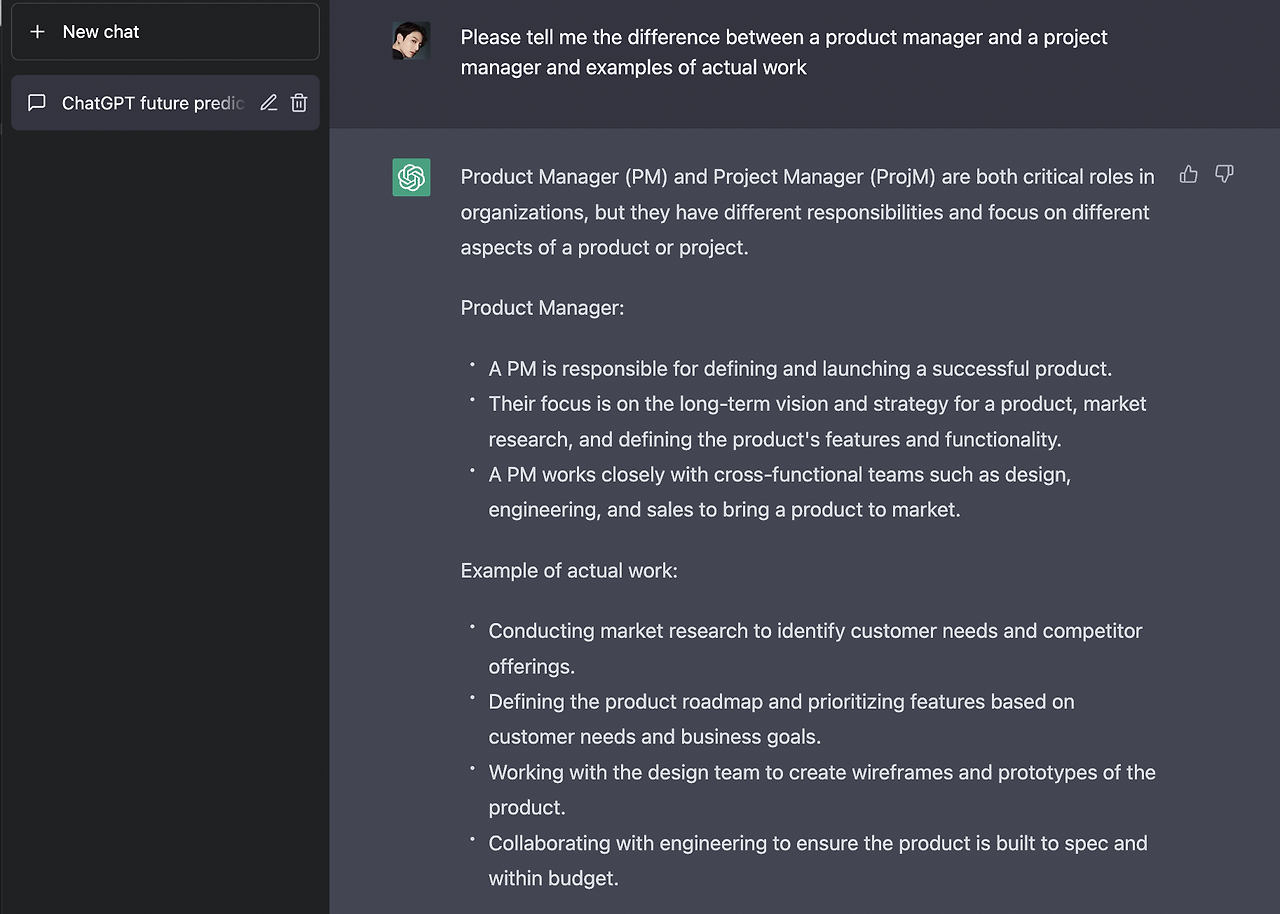Click the green ChatGPT logo avatar
The width and height of the screenshot is (1280, 914).
click(411, 177)
